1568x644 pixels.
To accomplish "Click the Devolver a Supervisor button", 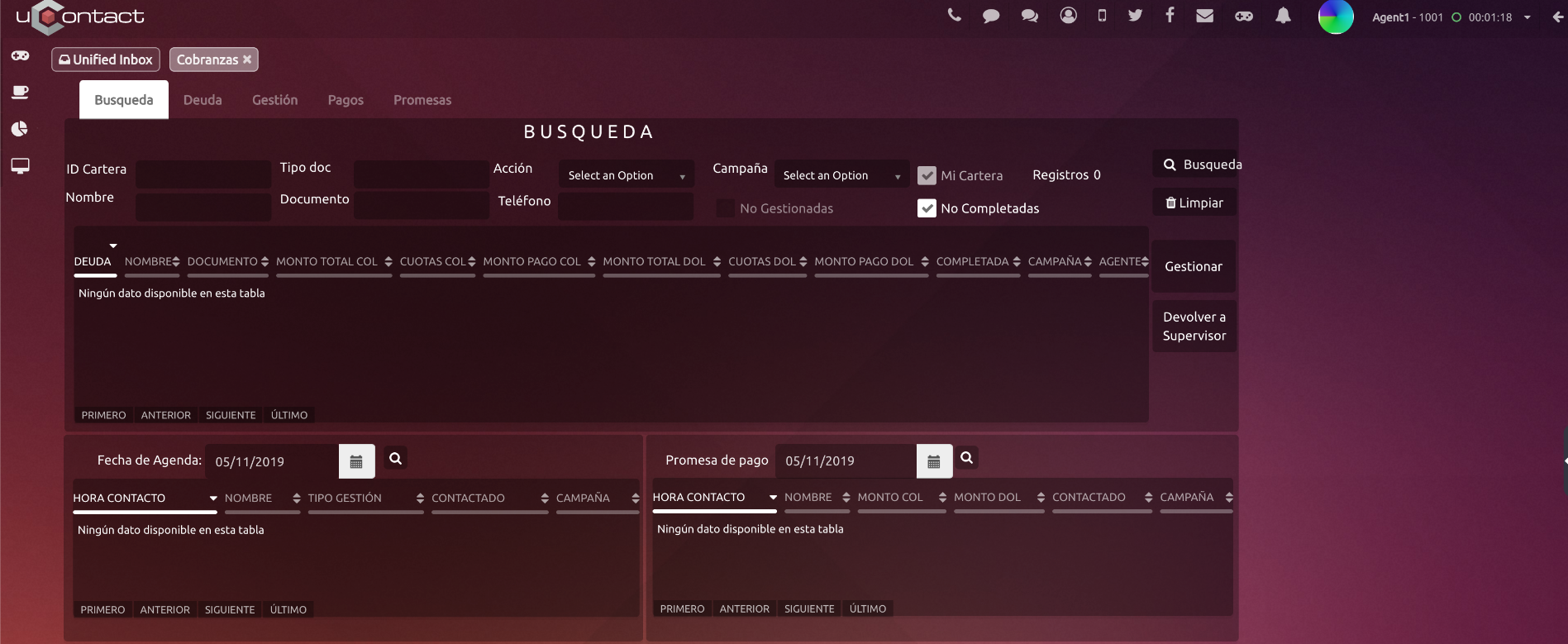I will point(1194,327).
